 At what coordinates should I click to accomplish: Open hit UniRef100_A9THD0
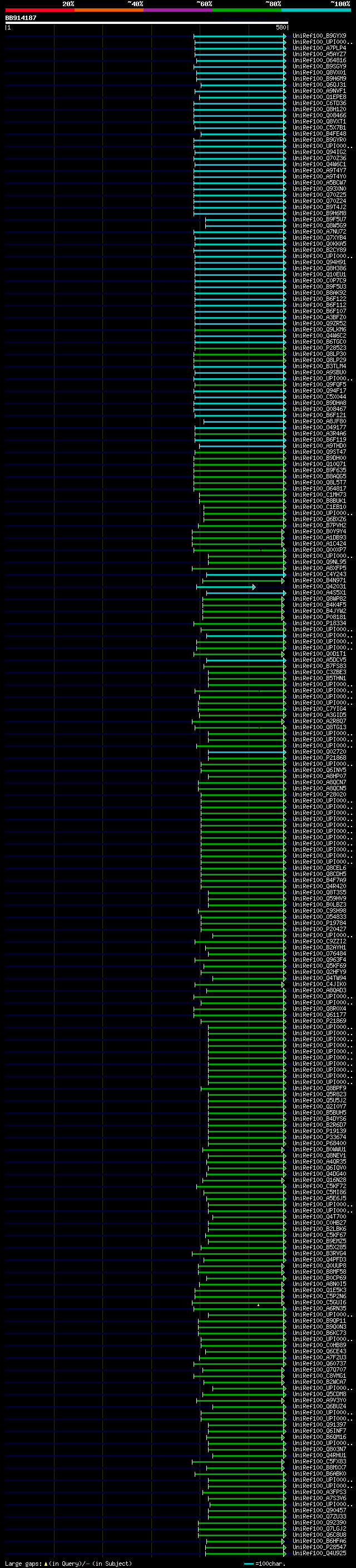click(319, 446)
